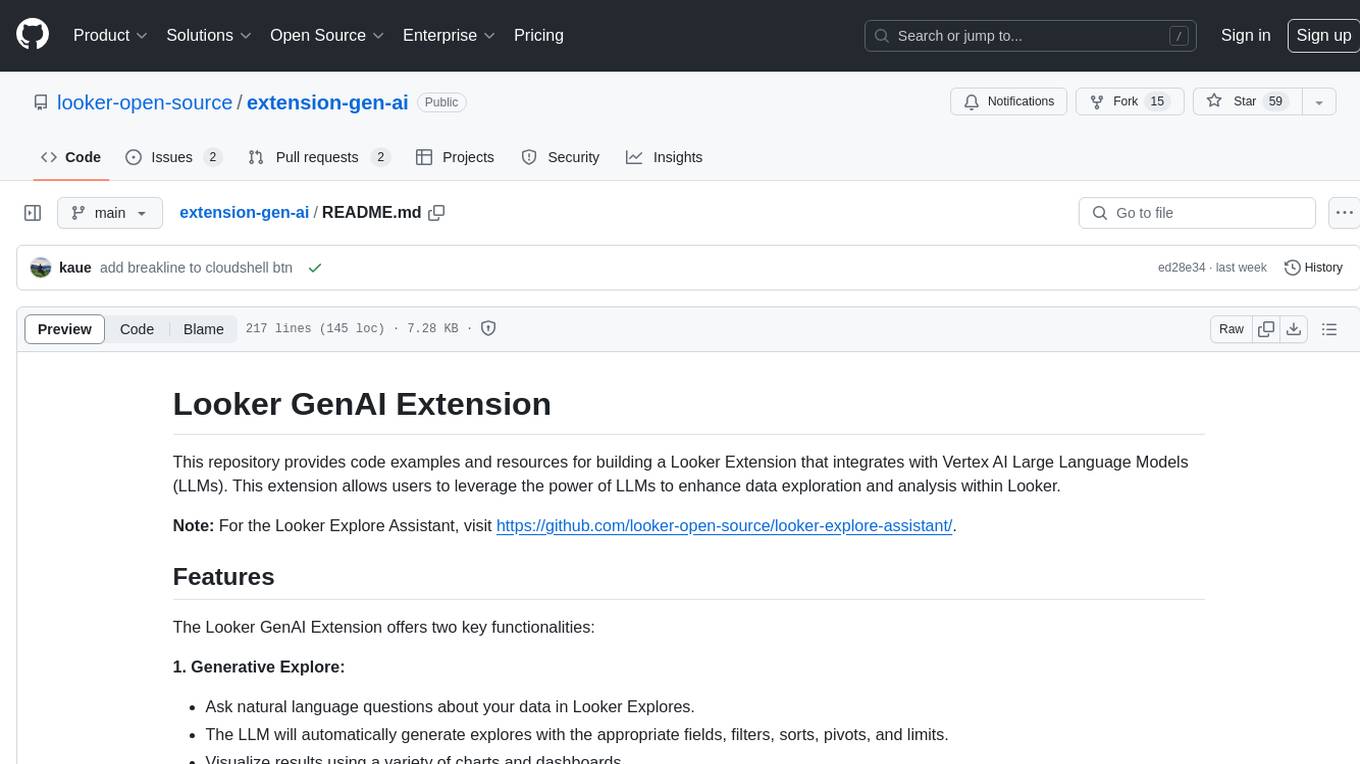1360x764 pixels.
Task: Click the Sign up button
Action: point(1323,35)
